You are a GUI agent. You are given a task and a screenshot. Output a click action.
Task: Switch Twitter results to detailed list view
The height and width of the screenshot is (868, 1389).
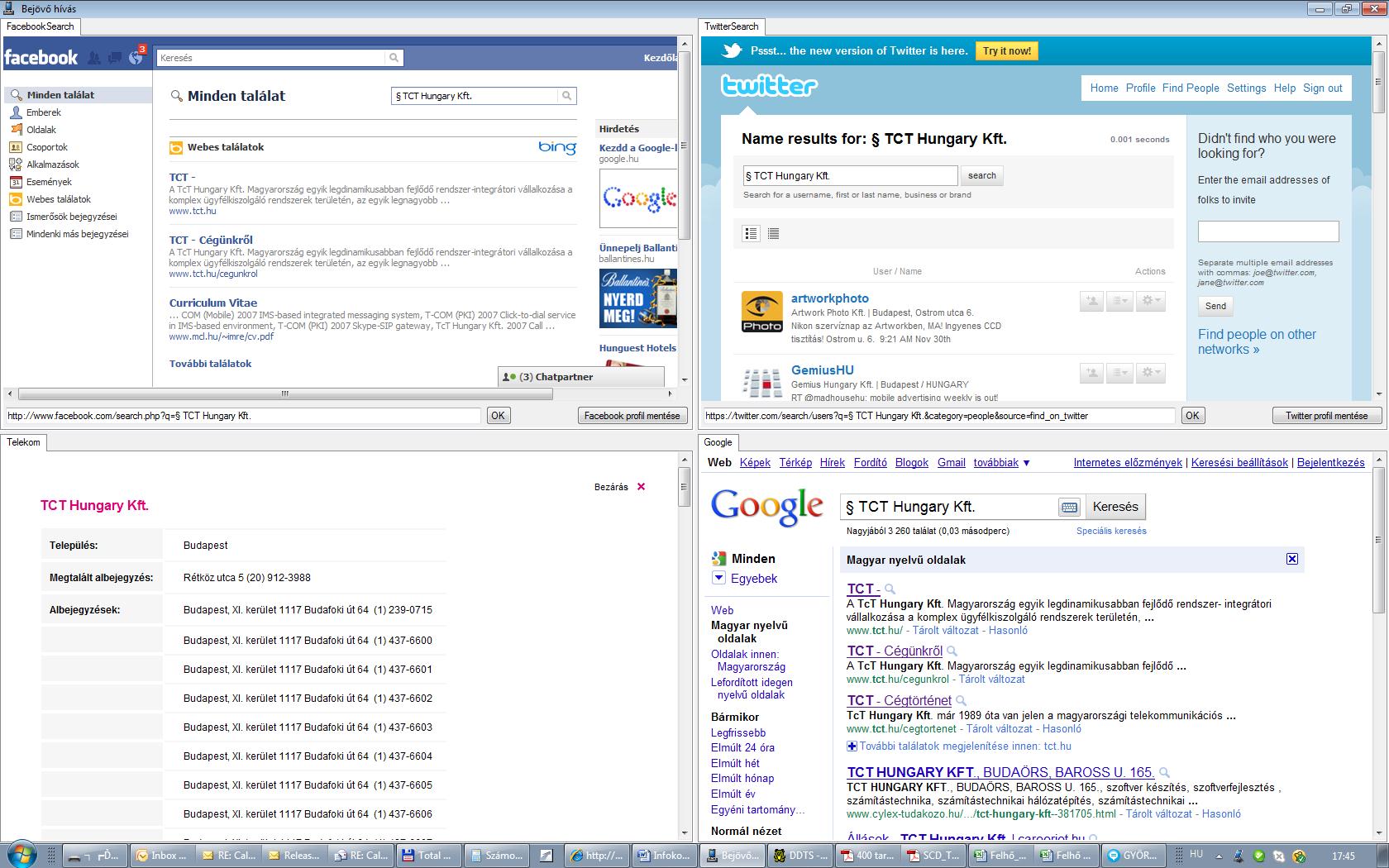tap(751, 234)
